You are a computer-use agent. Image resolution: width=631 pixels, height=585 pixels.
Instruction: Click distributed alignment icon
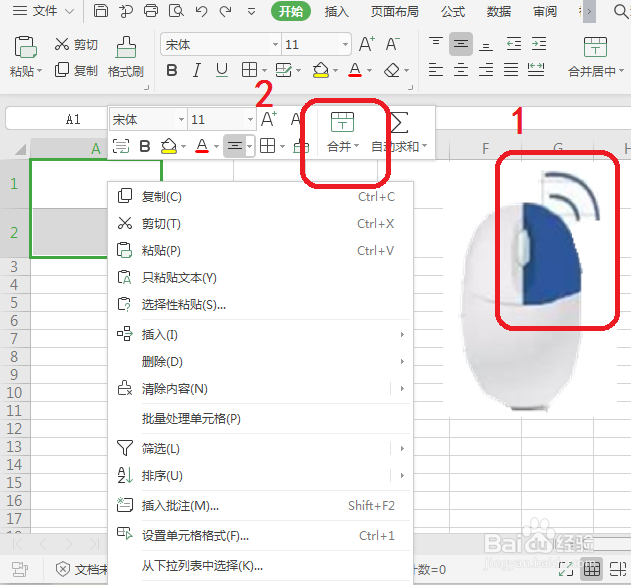tap(536, 70)
